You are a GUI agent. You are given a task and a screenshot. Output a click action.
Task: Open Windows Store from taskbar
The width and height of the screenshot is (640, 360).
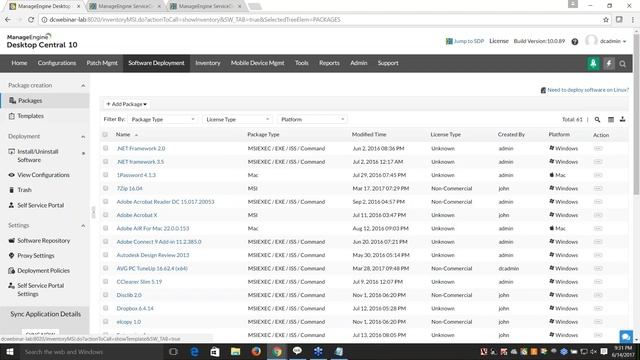pyautogui.click(x=215, y=351)
